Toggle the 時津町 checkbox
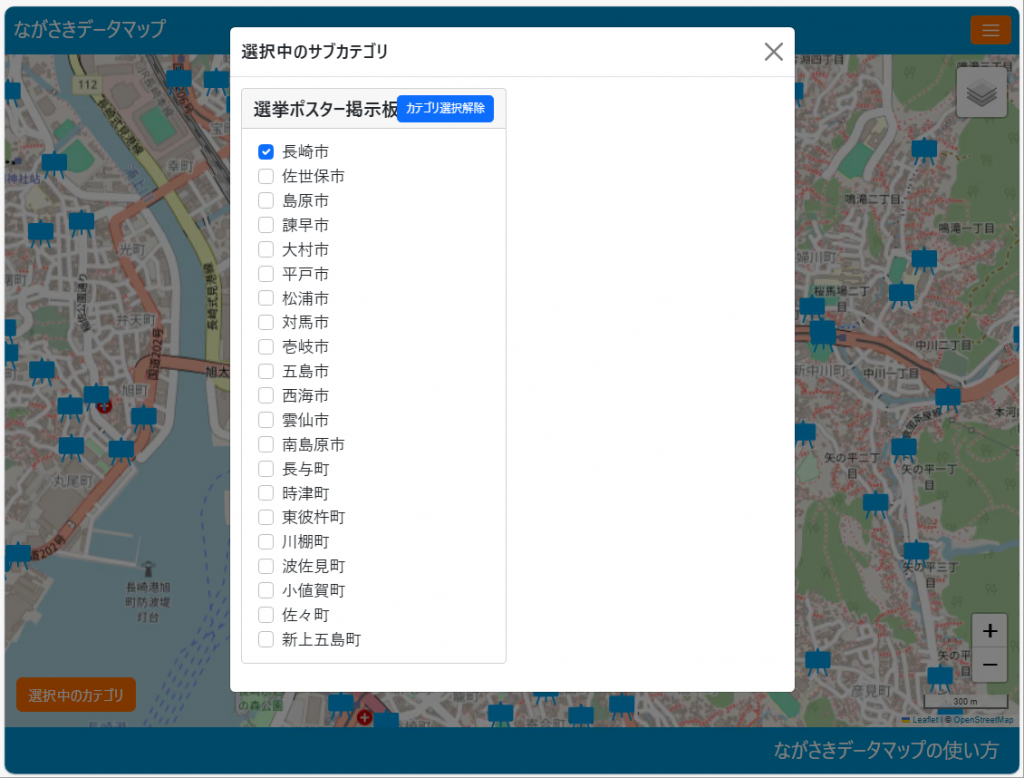Viewport: 1024px width, 778px height. [266, 493]
